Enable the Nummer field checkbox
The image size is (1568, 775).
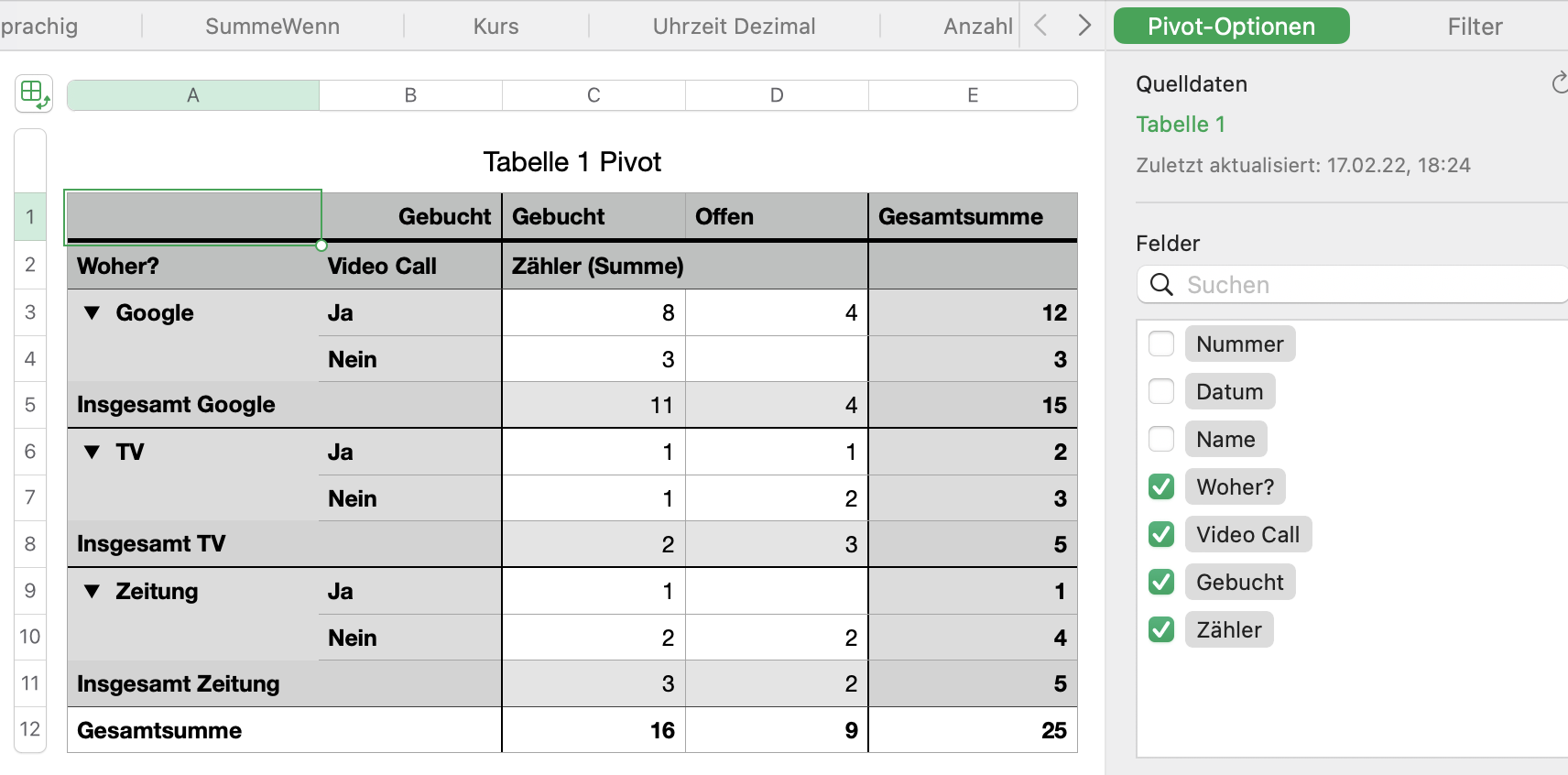click(x=1161, y=344)
